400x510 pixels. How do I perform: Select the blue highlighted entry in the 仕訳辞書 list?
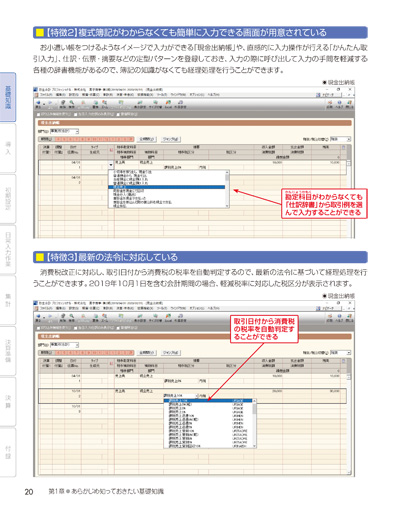click(x=167, y=187)
